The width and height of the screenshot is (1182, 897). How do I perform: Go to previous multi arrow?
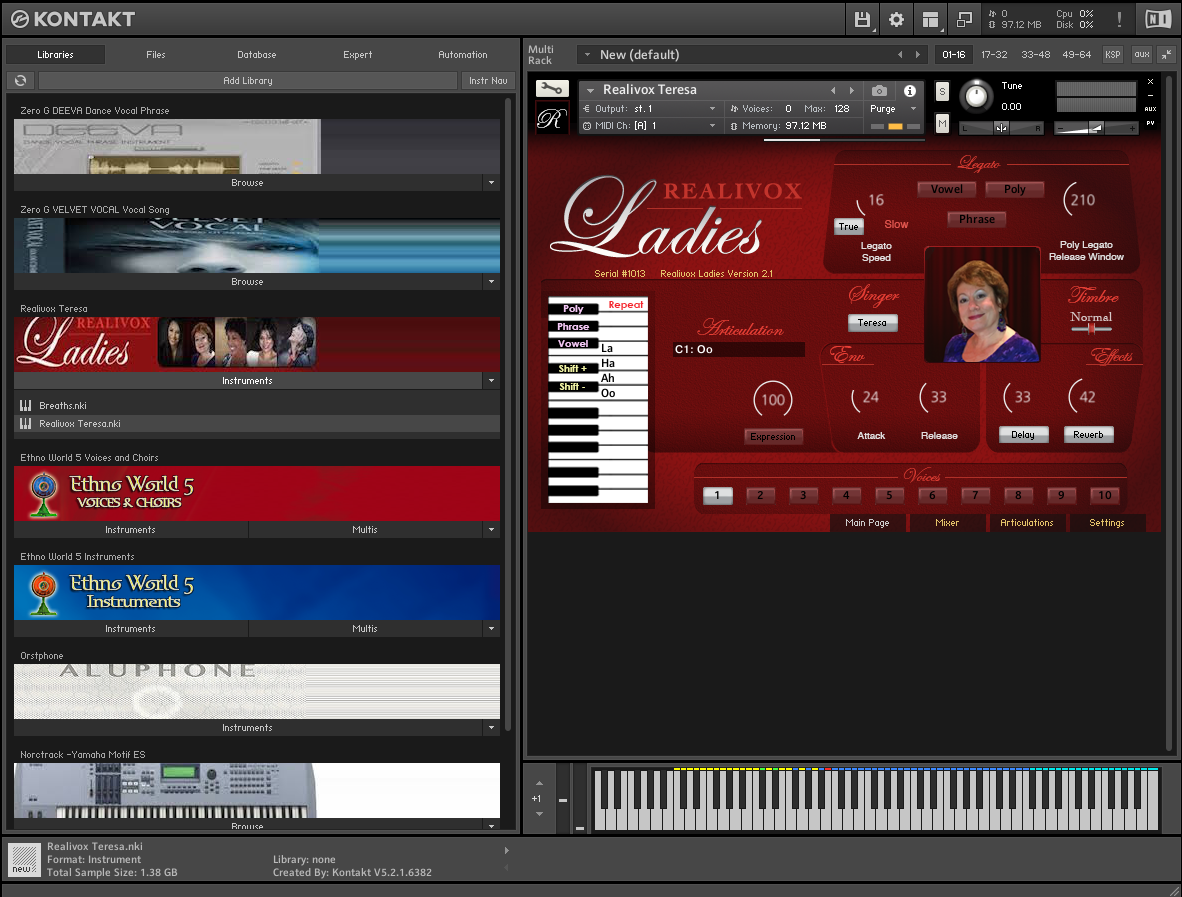899,55
